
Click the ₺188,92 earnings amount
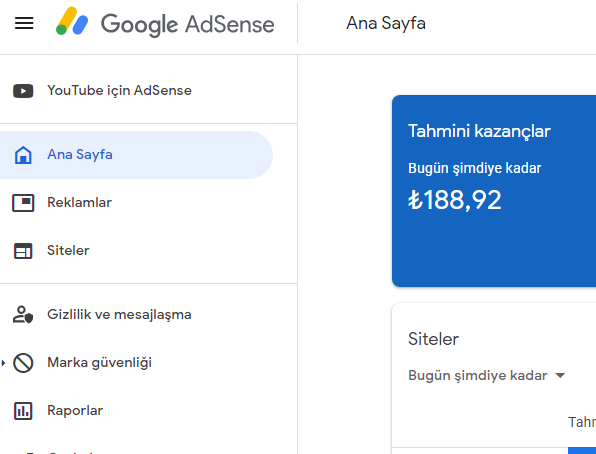[x=455, y=200]
